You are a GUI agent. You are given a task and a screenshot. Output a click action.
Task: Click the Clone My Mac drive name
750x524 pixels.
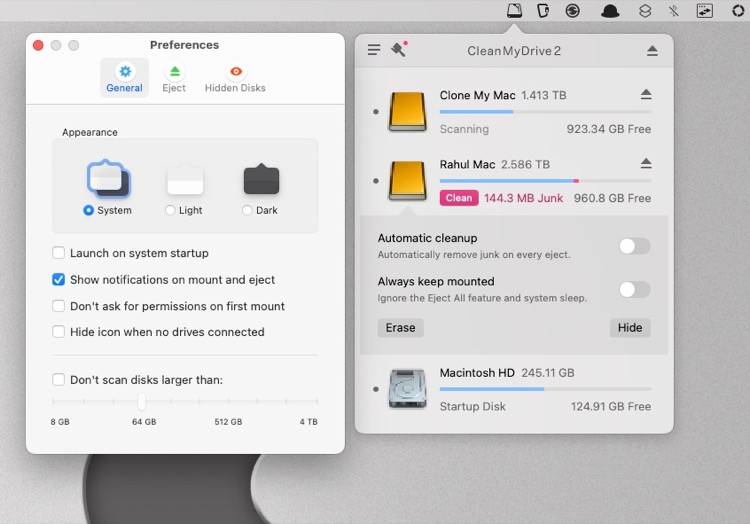click(x=477, y=96)
